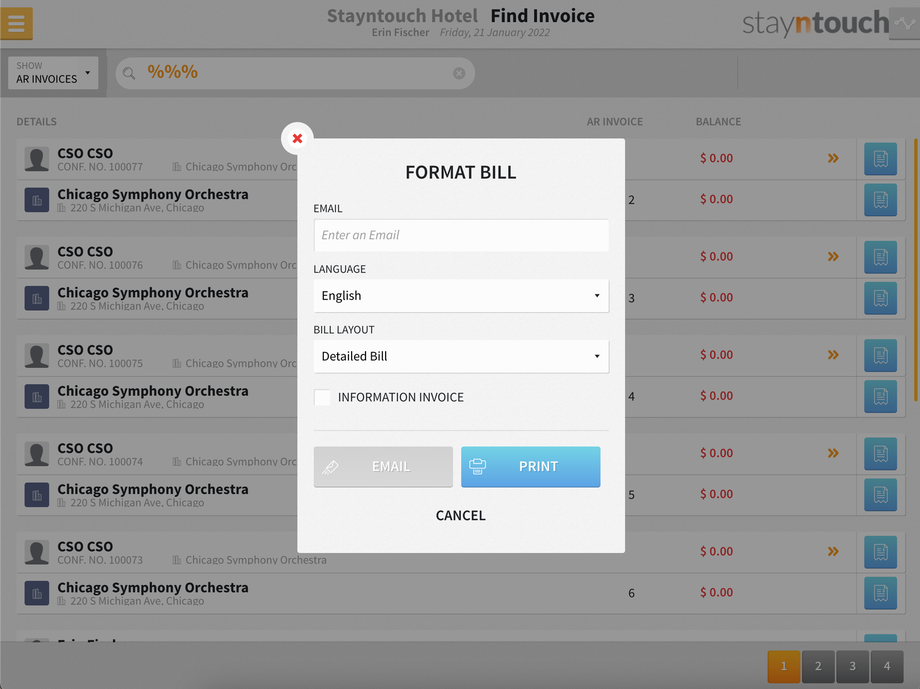Screen dimensions: 920x689
Task: Open bill icon for CSO CSO 100073
Action: (880, 552)
